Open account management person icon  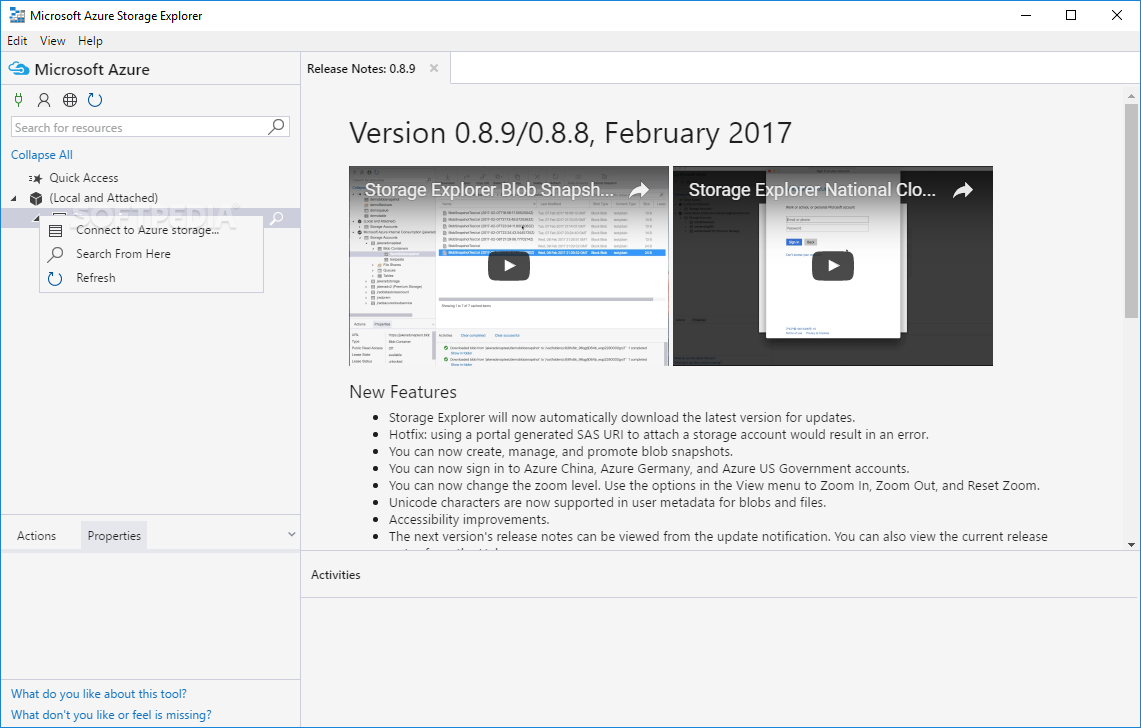coord(44,100)
